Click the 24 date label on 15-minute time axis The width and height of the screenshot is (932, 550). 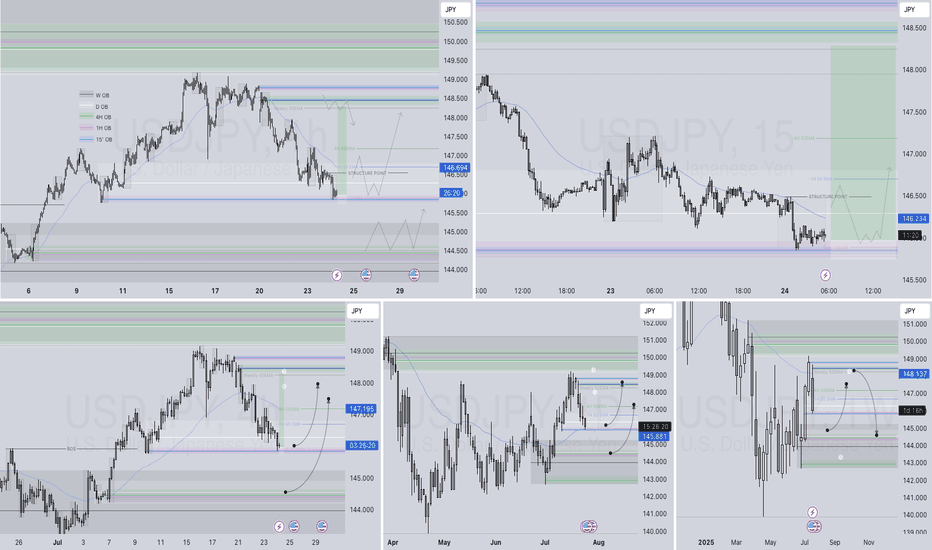[785, 291]
